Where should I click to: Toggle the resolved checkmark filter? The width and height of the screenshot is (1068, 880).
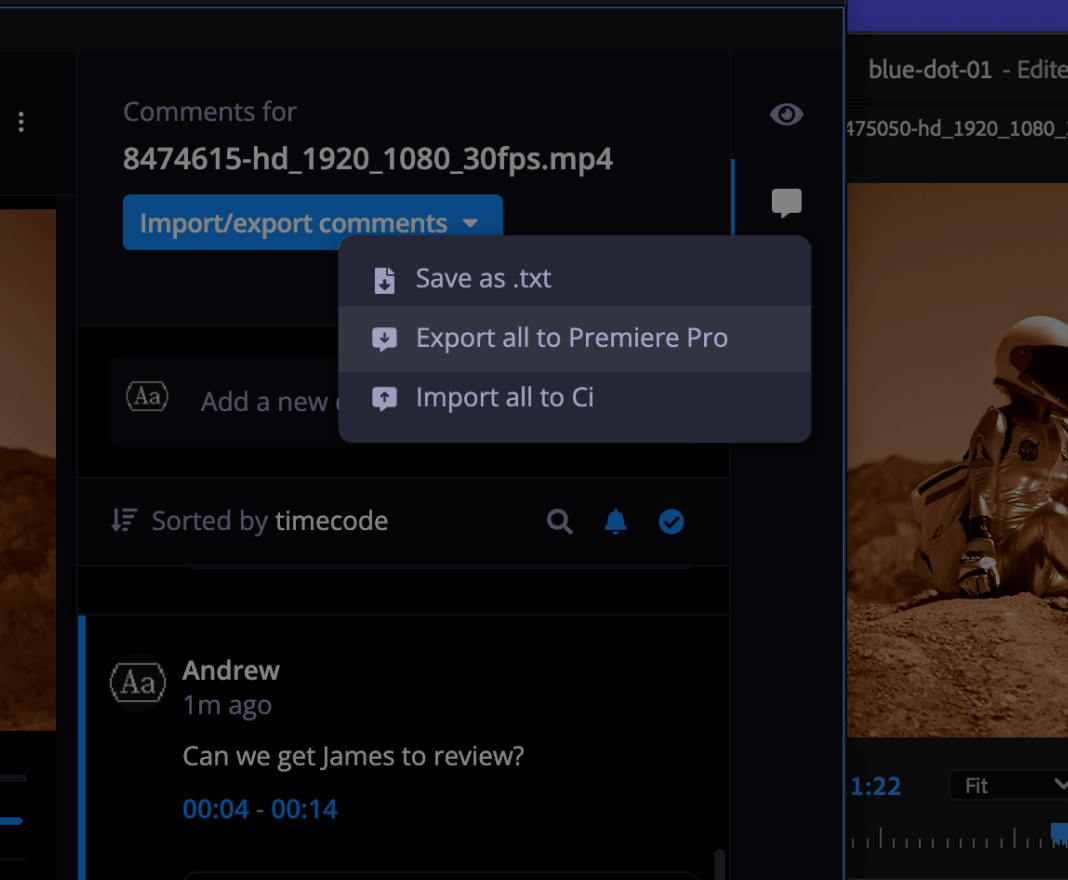(671, 522)
